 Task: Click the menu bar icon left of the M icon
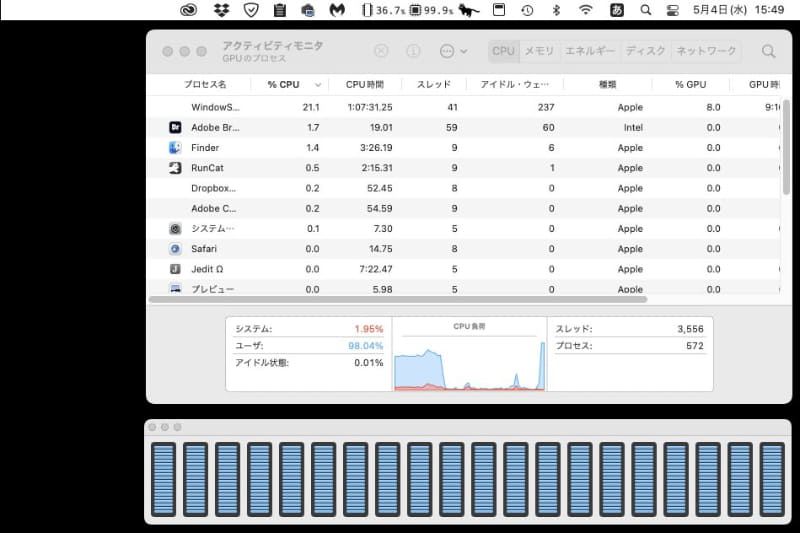(x=308, y=10)
